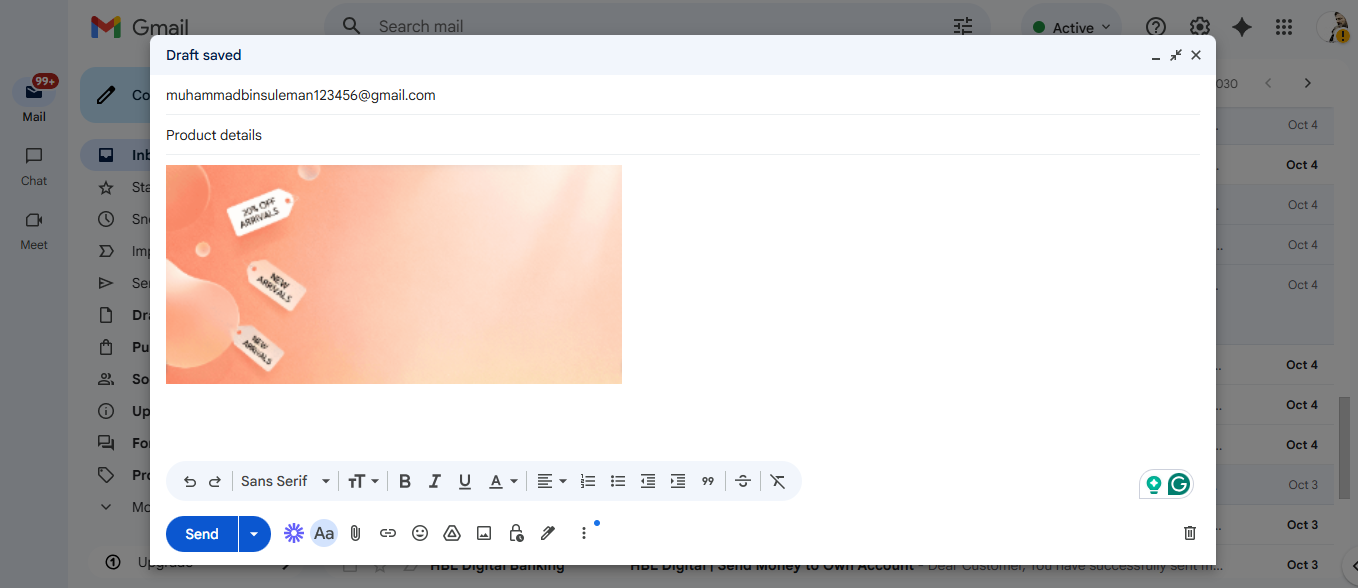Click the Grammarly icon in compose window
Viewport: 1358px width, 588px height.
click(x=1180, y=485)
